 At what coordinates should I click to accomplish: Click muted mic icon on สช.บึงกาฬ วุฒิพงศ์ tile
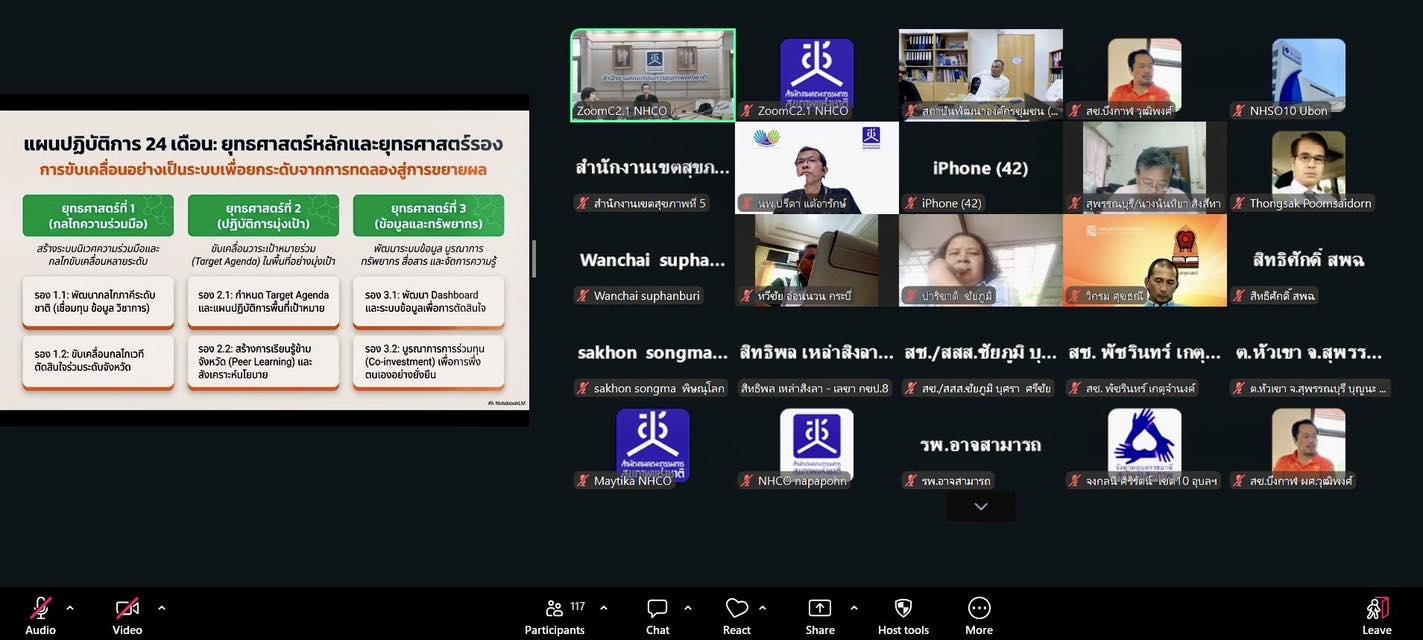pyautogui.click(x=1075, y=111)
